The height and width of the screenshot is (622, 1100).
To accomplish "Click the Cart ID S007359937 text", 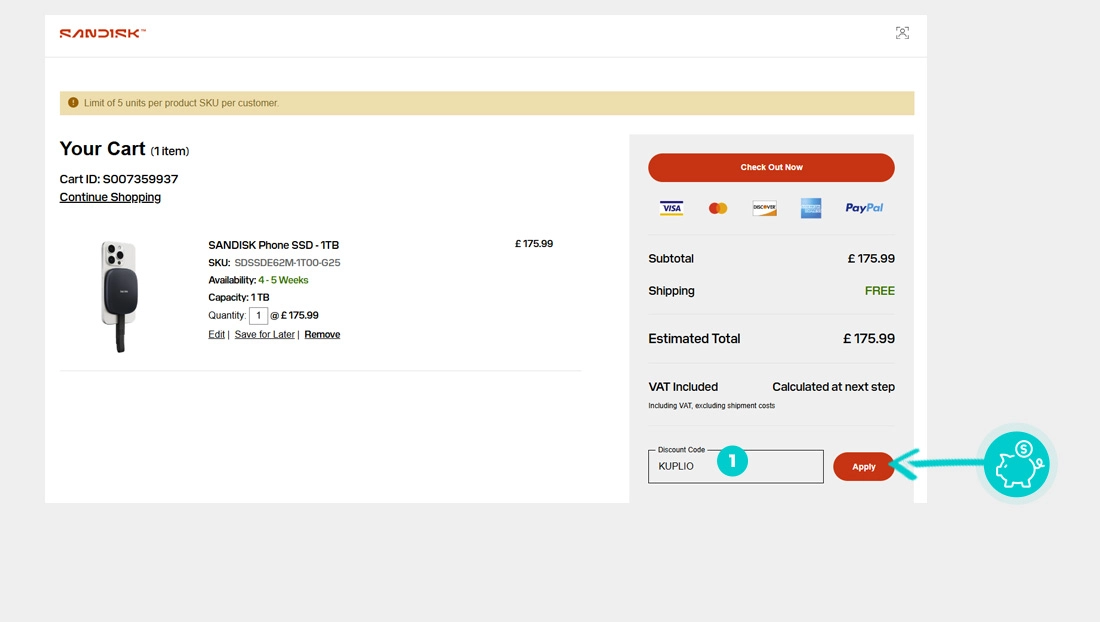I will point(119,179).
